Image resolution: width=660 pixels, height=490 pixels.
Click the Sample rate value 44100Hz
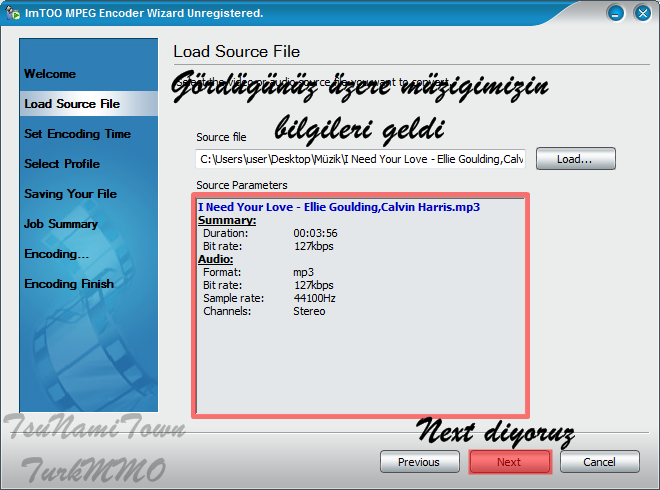point(314,298)
